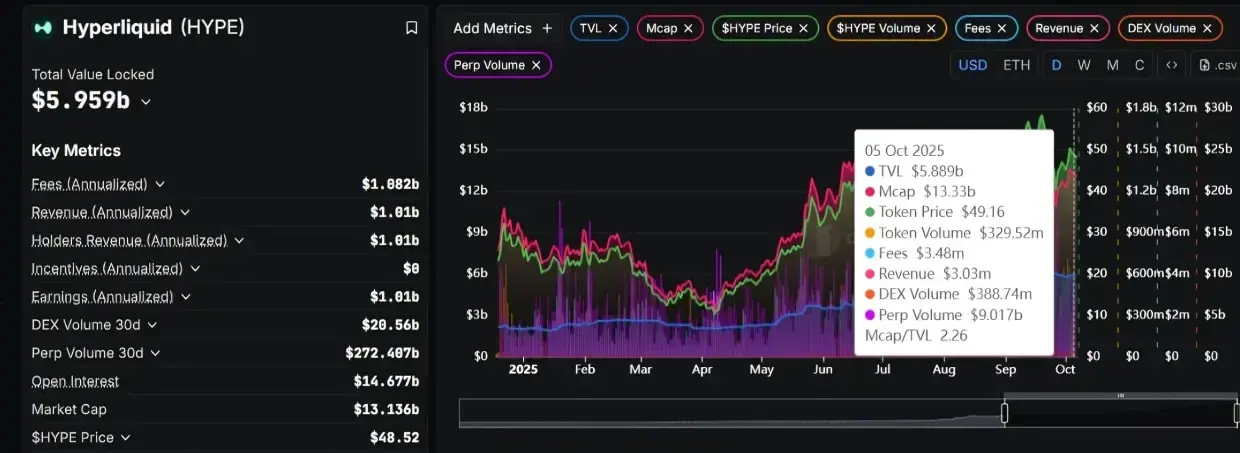Download chart data as .csv

(1213, 65)
